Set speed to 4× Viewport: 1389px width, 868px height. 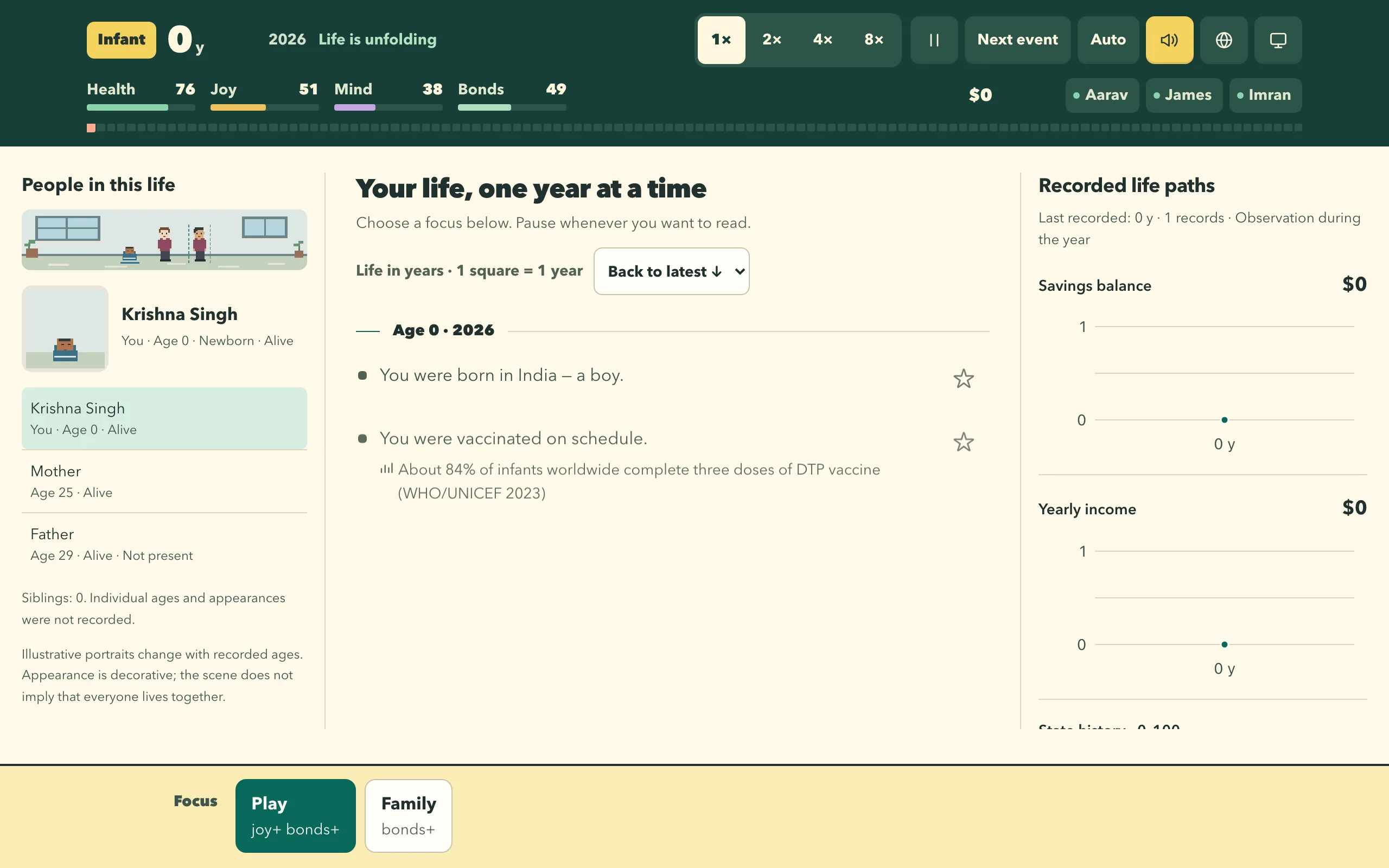pos(823,40)
